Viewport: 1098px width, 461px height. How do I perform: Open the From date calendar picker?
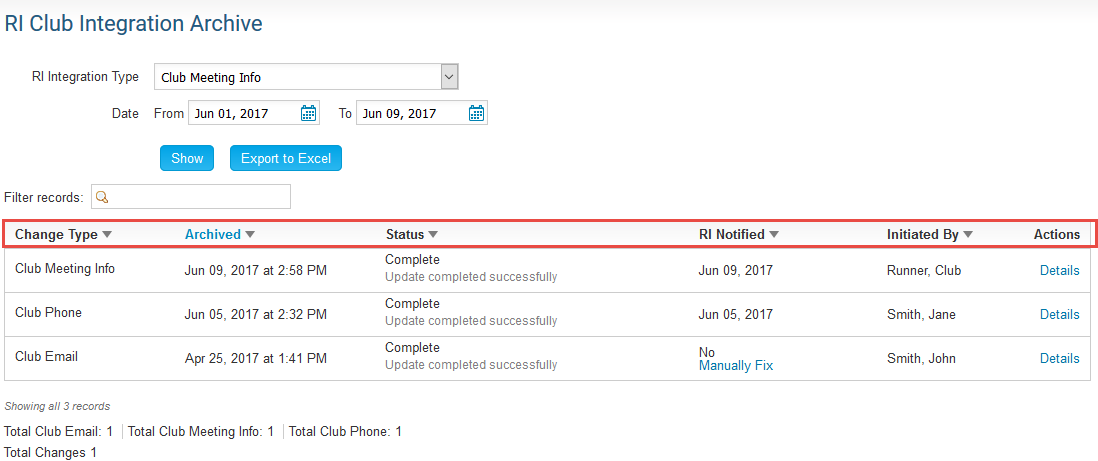pyautogui.click(x=309, y=113)
